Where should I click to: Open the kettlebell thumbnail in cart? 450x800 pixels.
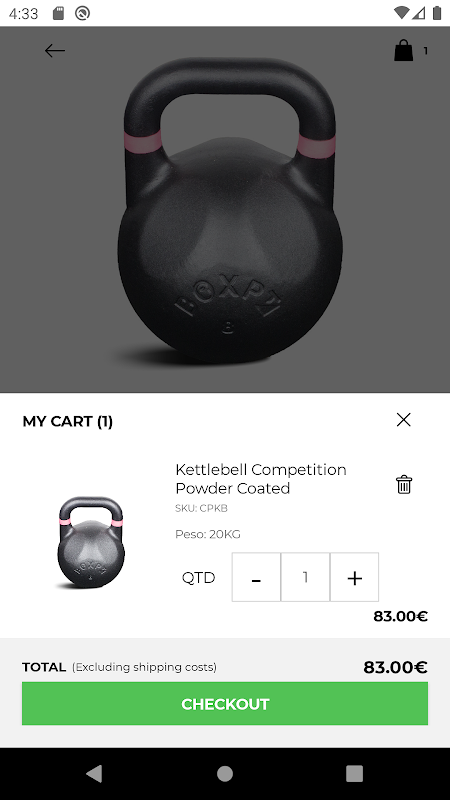tap(90, 543)
